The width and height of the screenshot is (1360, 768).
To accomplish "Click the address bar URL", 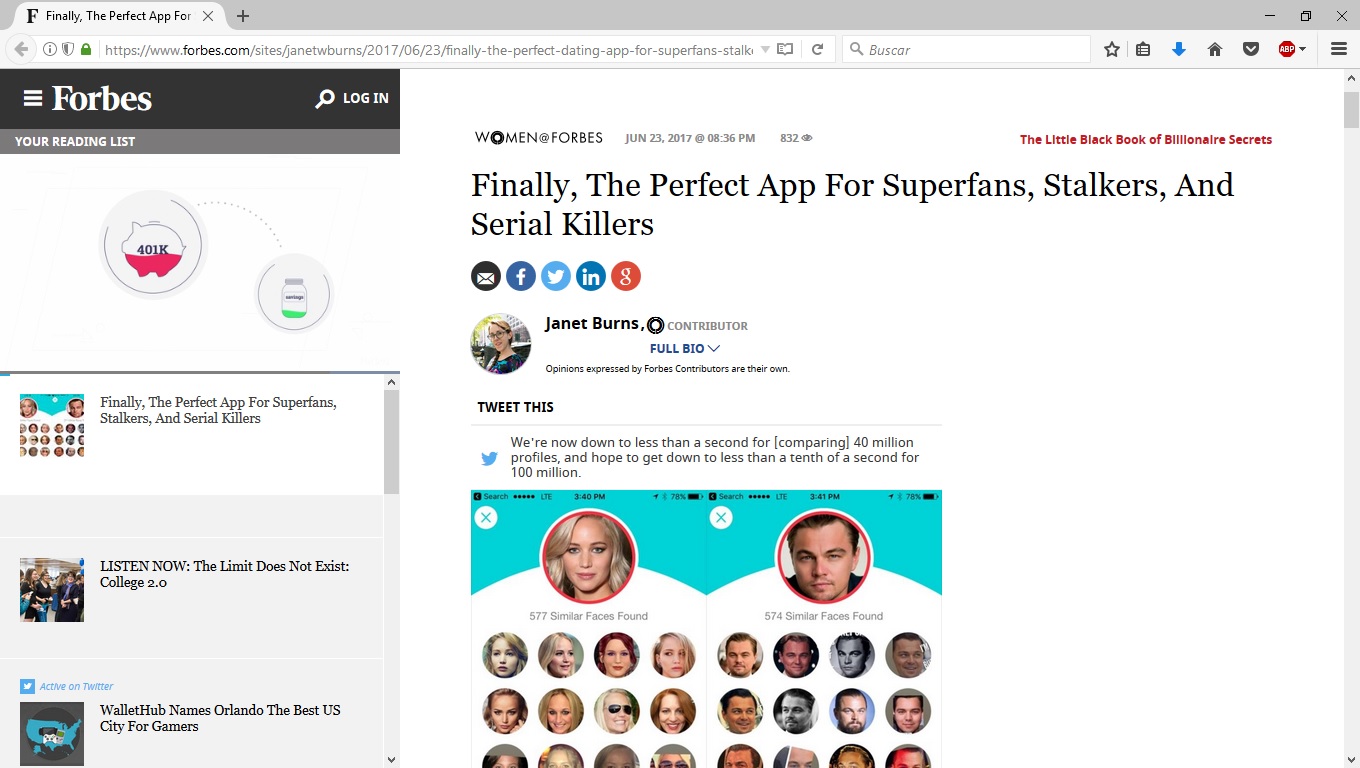I will tap(428, 49).
